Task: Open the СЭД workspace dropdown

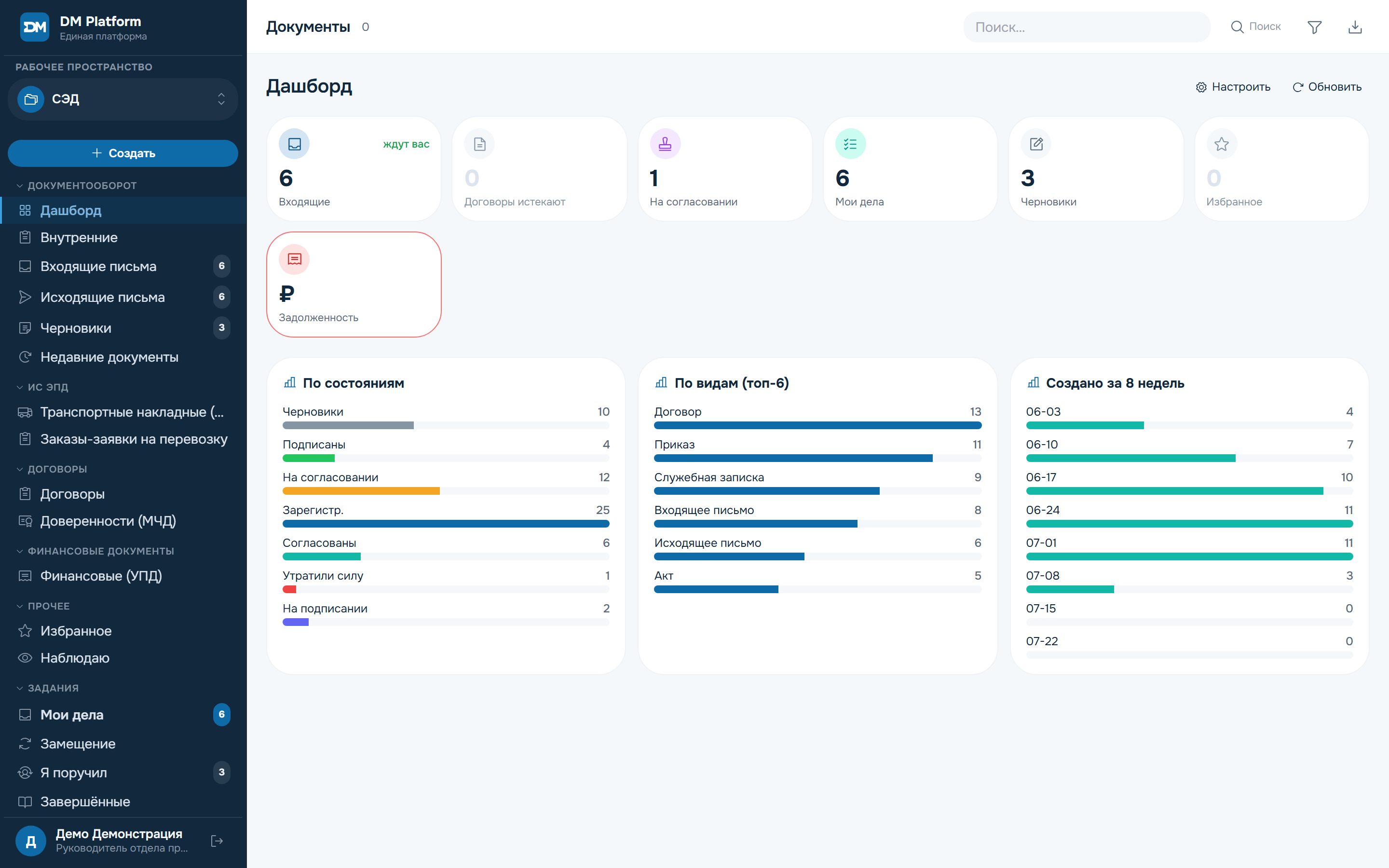Action: click(x=123, y=99)
